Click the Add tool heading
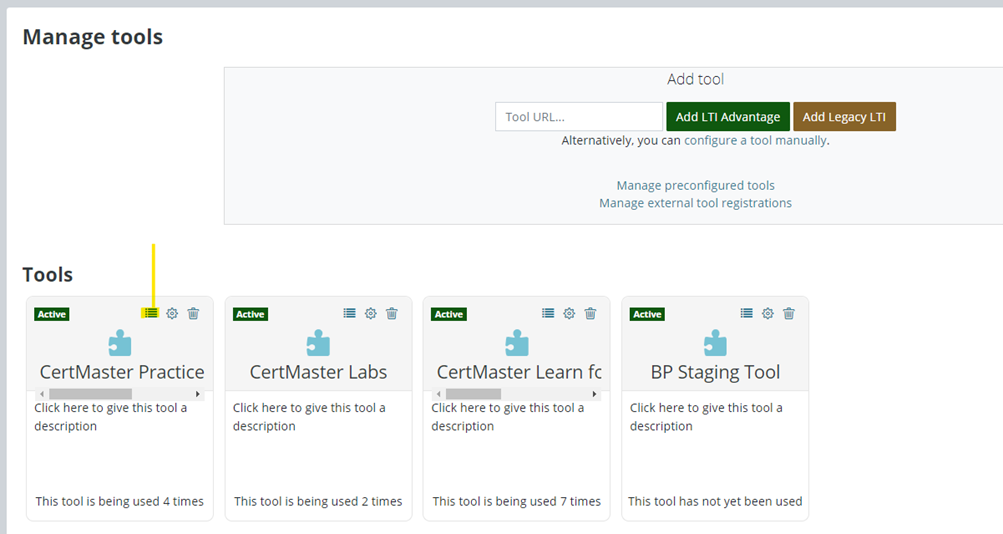1003x534 pixels. (x=695, y=79)
